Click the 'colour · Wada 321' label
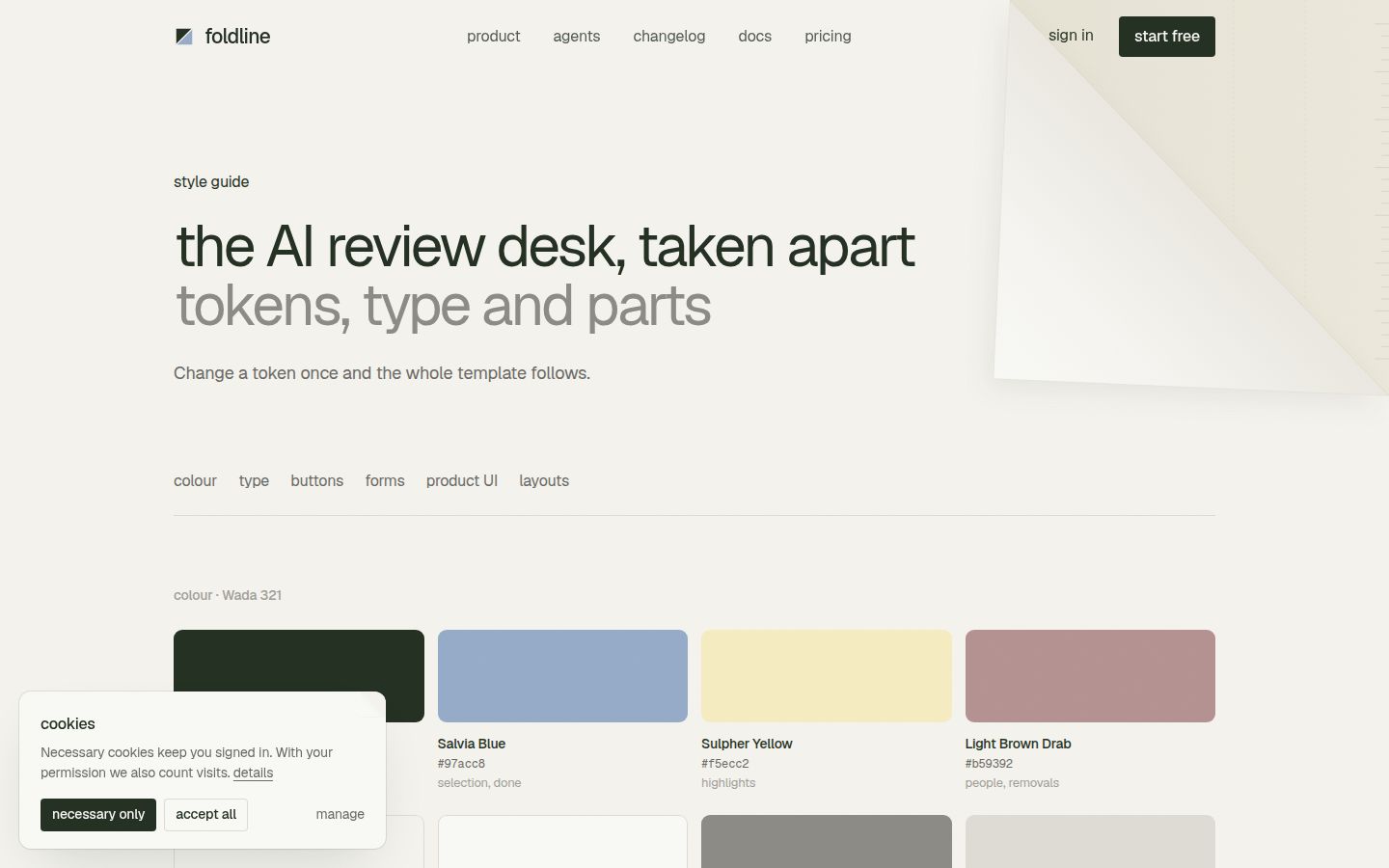This screenshot has height=868, width=1389. point(228,595)
